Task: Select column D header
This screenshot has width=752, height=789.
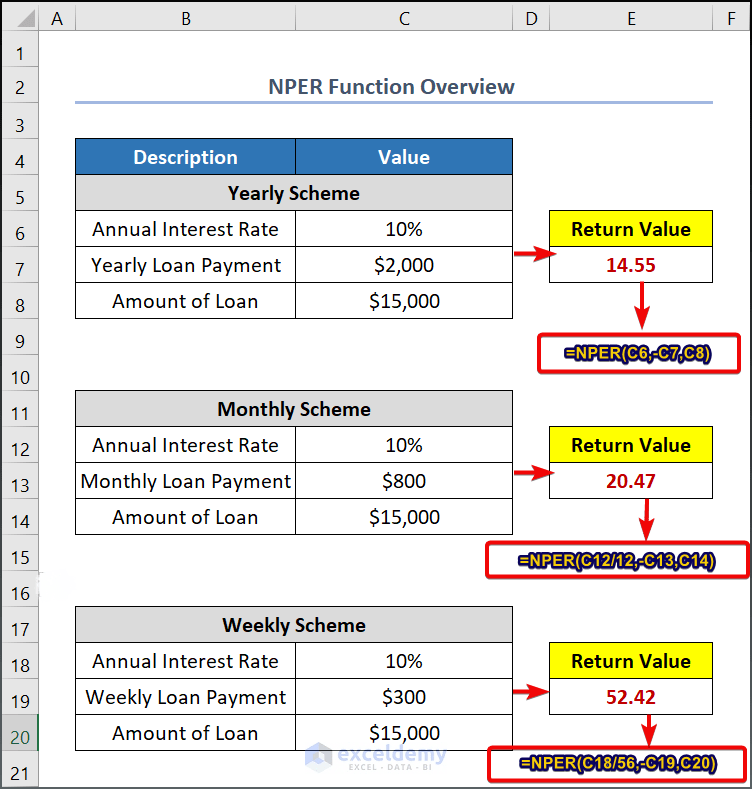Action: click(x=531, y=19)
